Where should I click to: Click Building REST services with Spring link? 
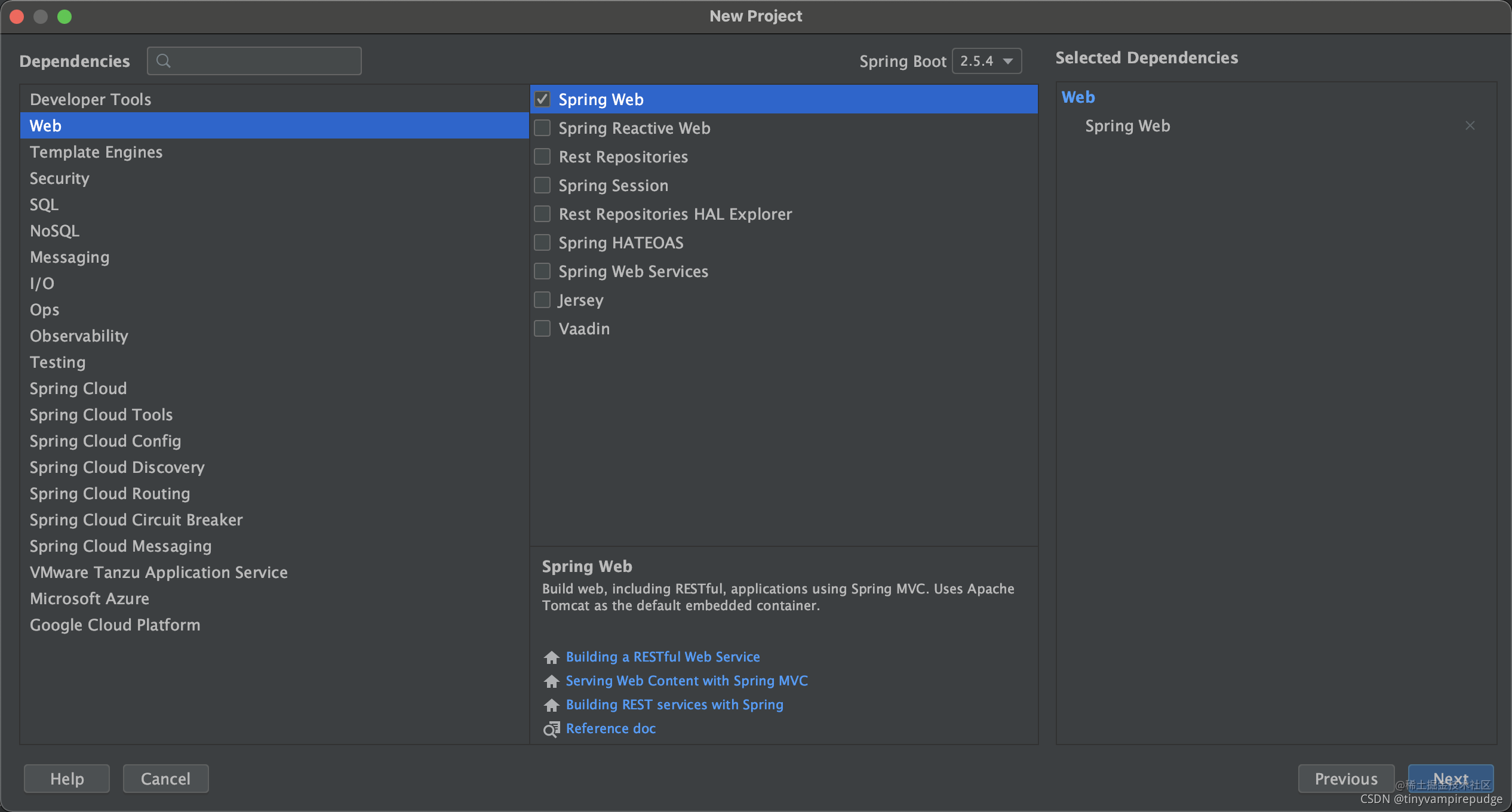673,704
